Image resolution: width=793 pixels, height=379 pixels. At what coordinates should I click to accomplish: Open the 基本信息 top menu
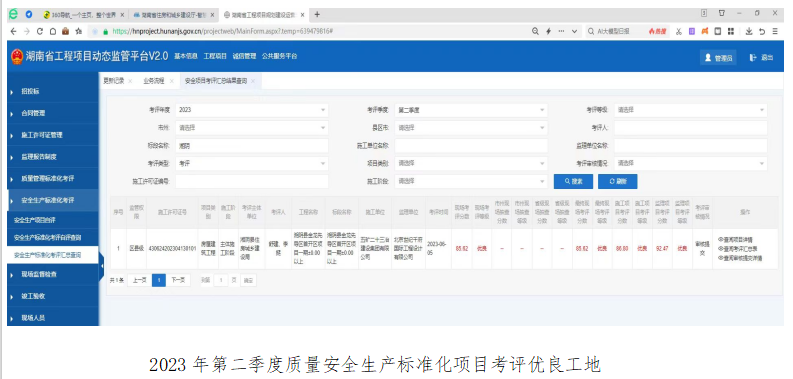[x=186, y=56]
